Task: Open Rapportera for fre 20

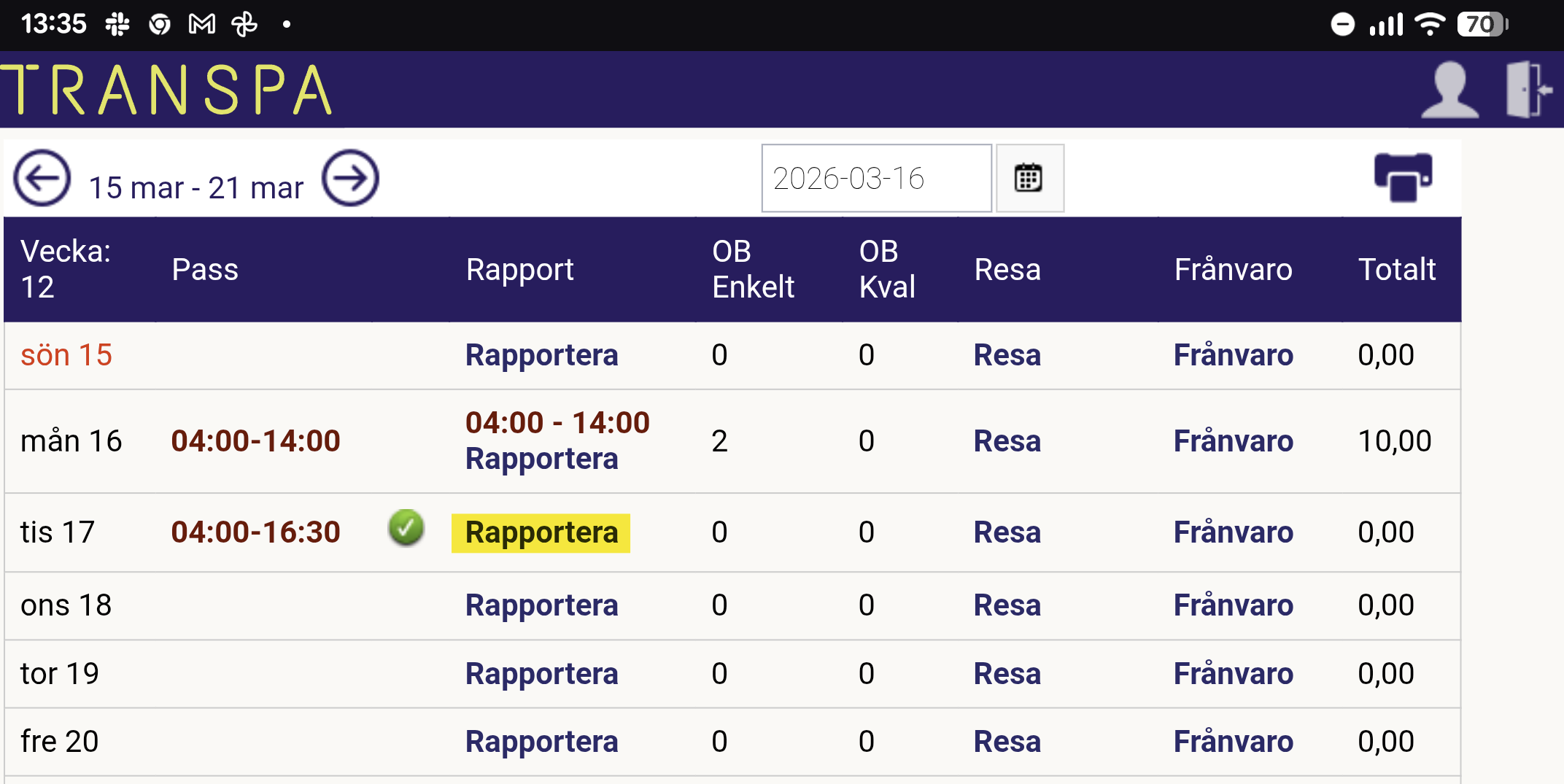Action: (541, 742)
